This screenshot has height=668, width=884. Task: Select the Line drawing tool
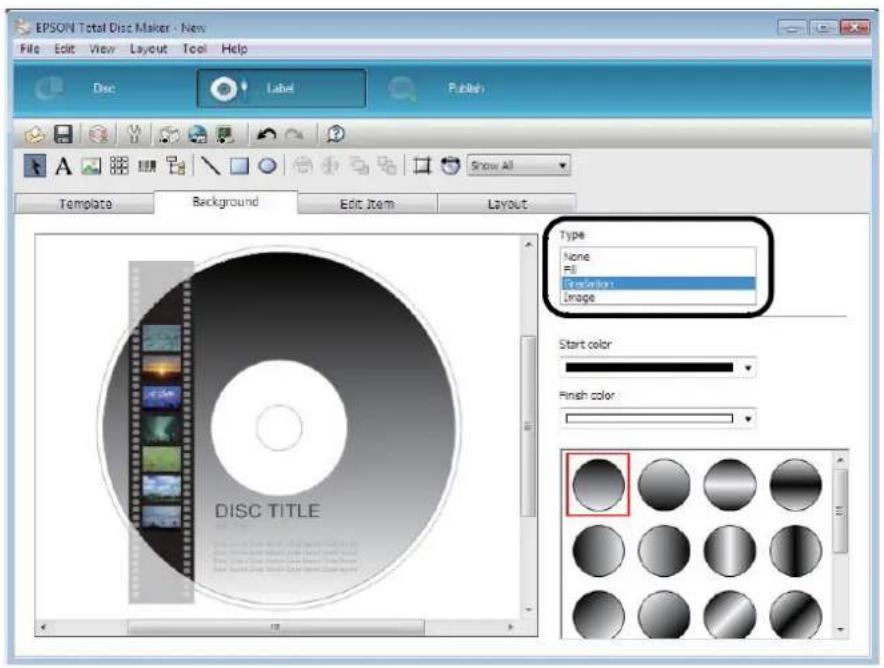[211, 166]
